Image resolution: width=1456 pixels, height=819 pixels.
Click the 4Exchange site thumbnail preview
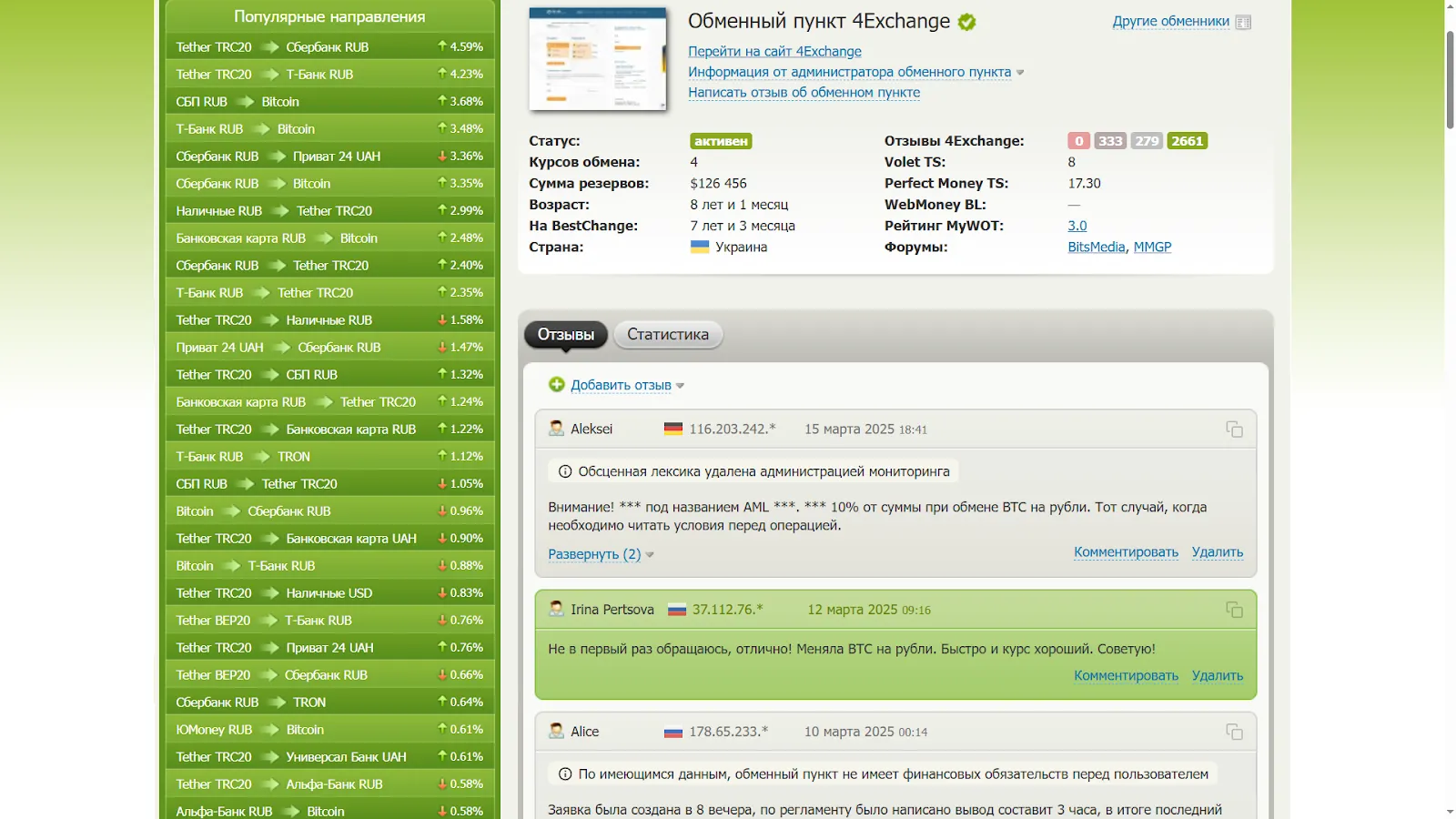[x=598, y=59]
